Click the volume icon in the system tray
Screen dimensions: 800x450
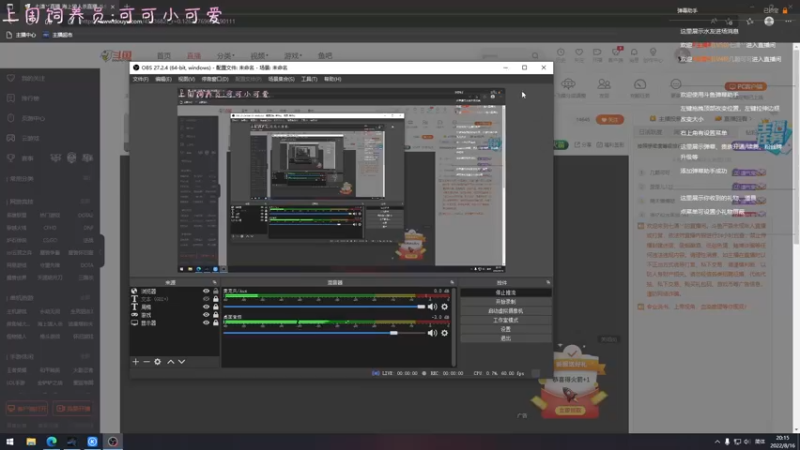pos(747,442)
